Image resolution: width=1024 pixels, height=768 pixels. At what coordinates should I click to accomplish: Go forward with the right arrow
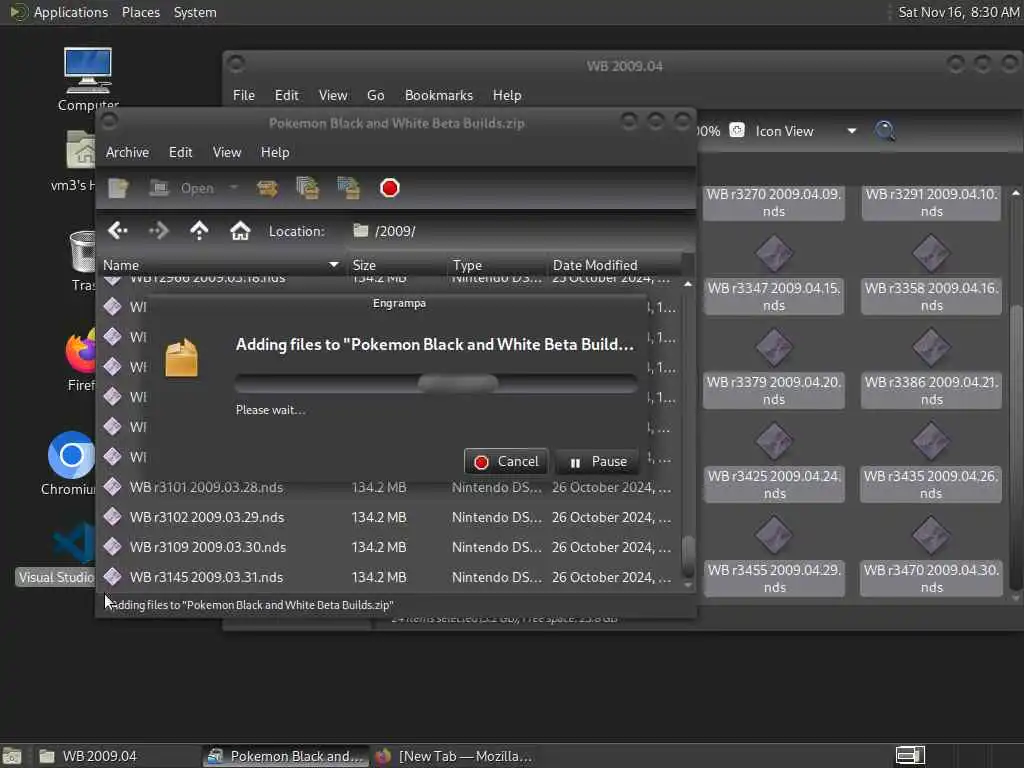pos(158,231)
